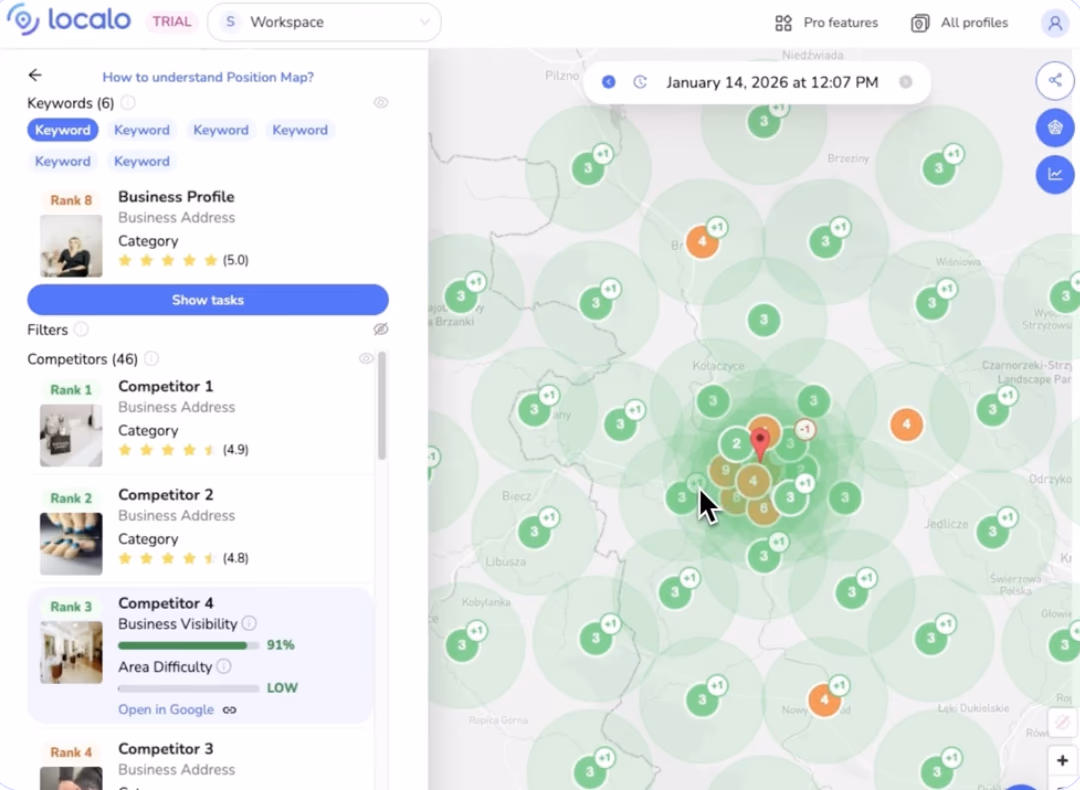Screen dimensions: 1080x790
Task: Click Keywords info icon
Action: [127, 103]
